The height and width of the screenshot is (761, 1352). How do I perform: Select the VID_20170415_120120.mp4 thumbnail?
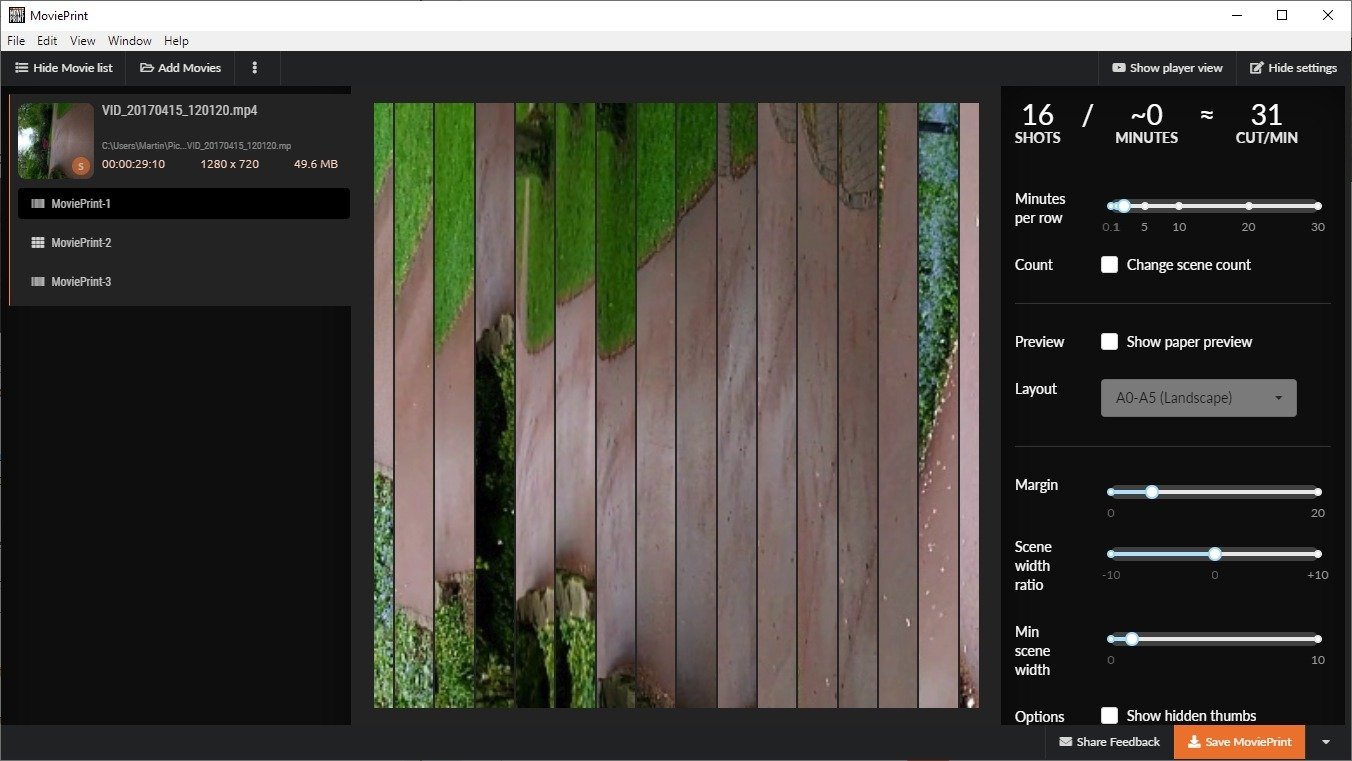56,141
